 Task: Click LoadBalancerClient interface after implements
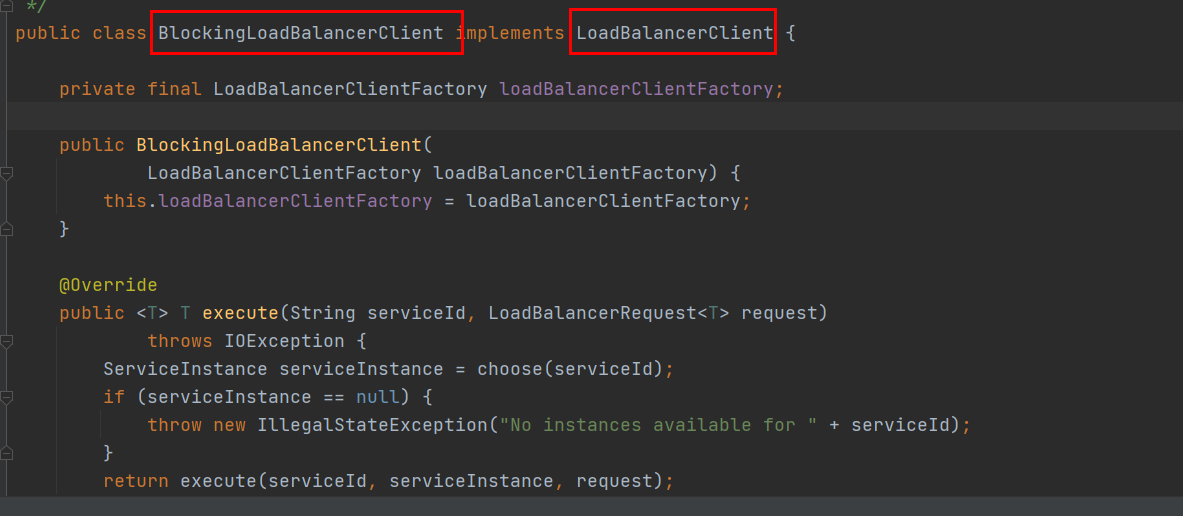point(675,33)
